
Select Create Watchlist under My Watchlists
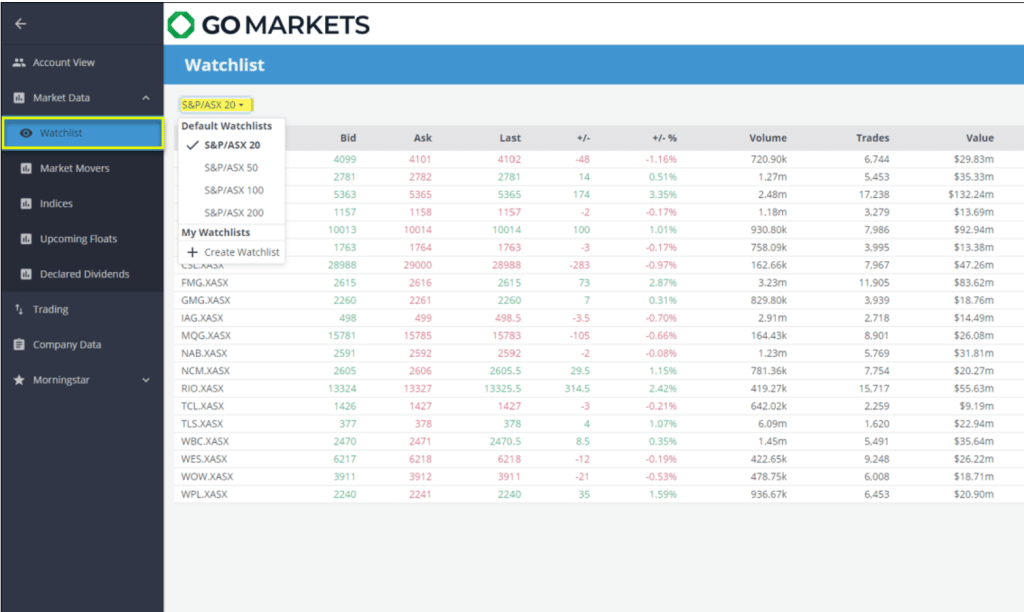coord(232,252)
